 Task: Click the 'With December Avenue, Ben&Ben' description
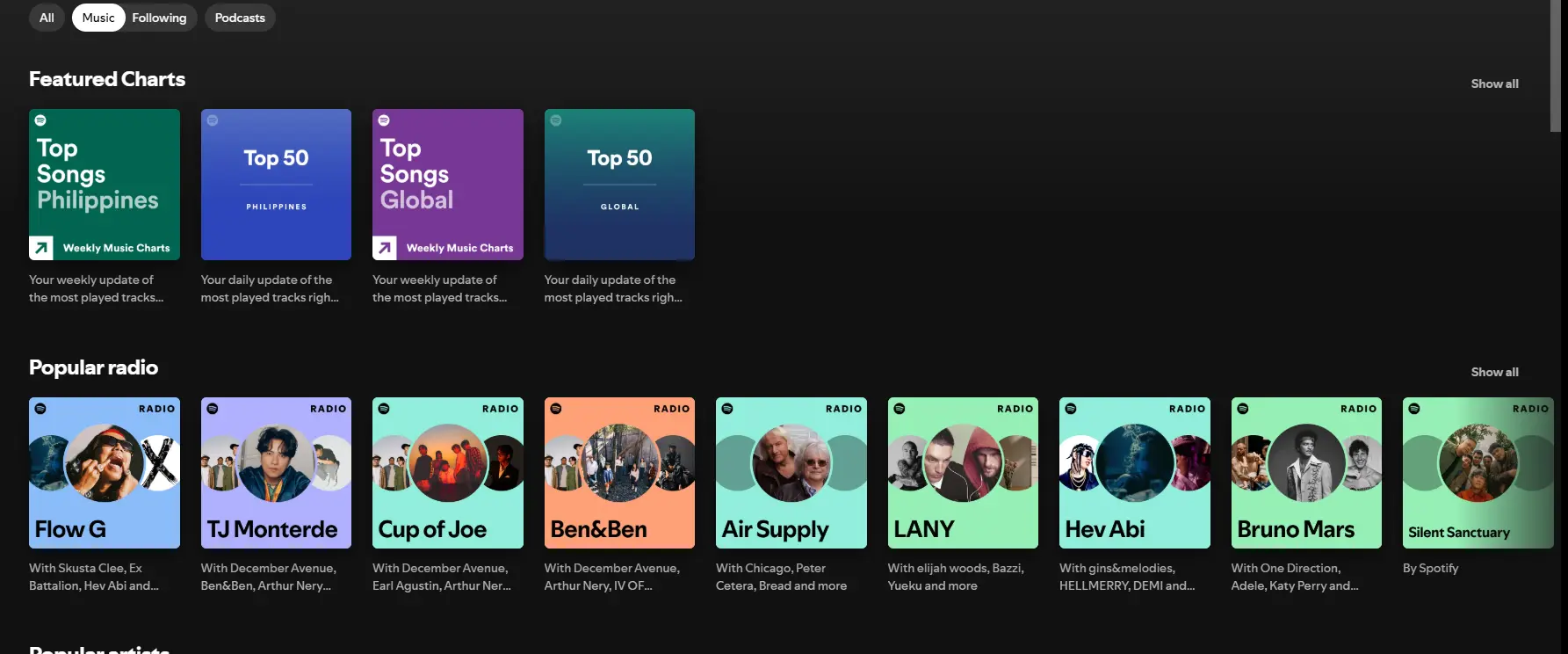coord(269,577)
